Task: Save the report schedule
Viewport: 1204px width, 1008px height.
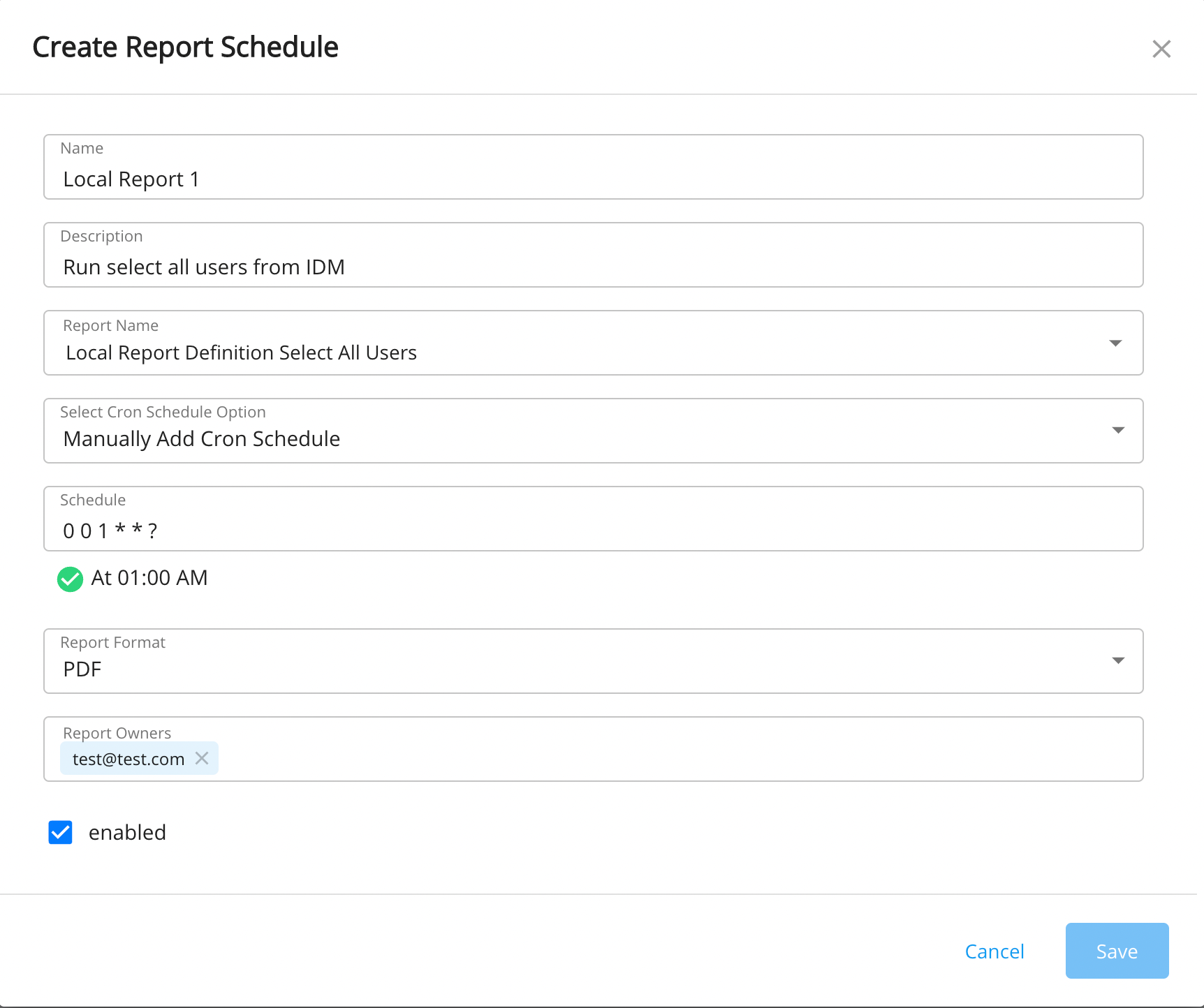Action: pyautogui.click(x=1116, y=951)
